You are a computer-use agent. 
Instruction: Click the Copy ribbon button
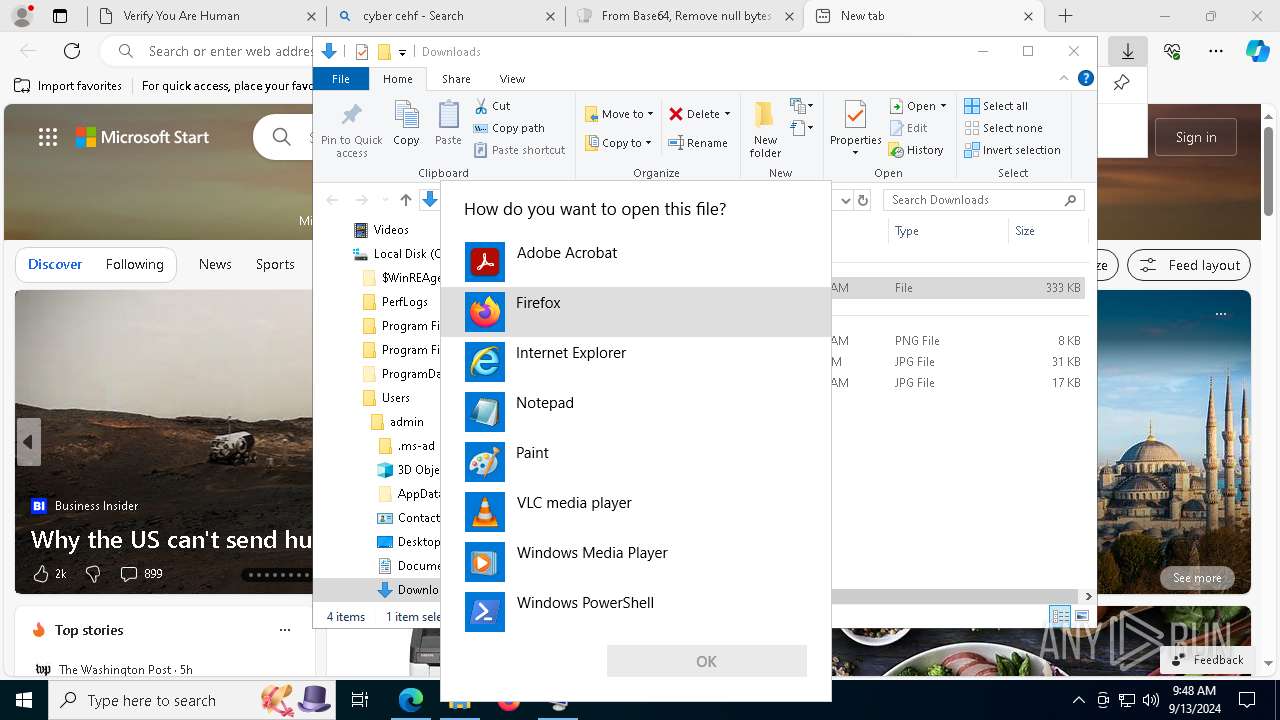406,125
